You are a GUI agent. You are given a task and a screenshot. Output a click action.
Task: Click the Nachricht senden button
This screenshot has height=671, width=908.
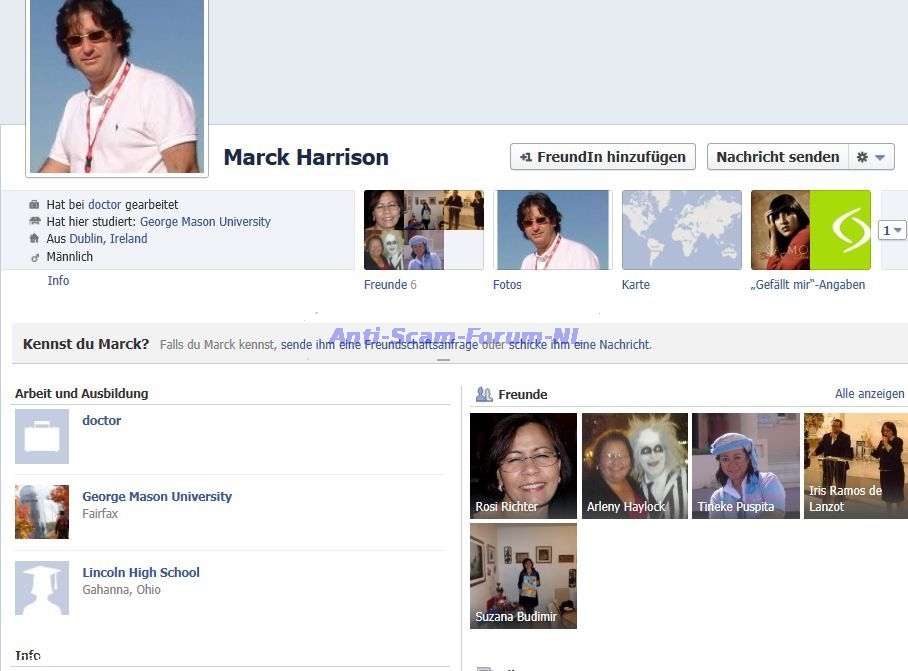click(x=777, y=157)
